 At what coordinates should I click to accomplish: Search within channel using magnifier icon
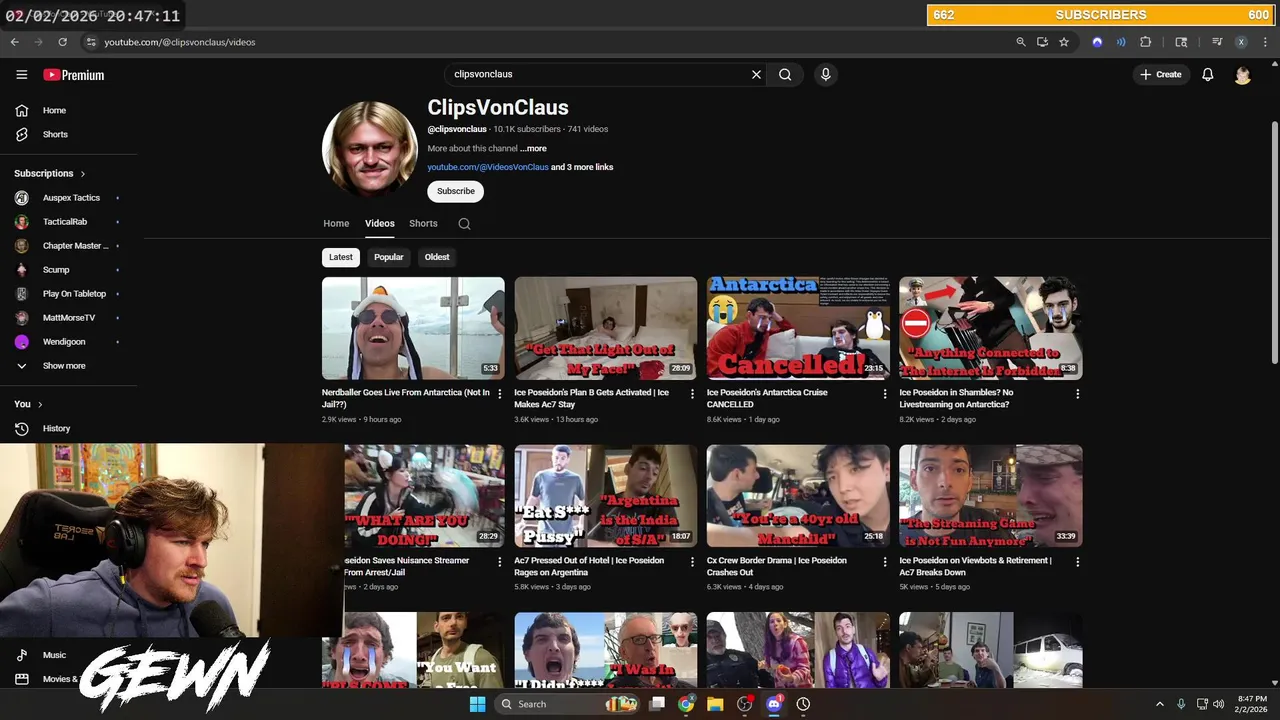click(x=464, y=224)
